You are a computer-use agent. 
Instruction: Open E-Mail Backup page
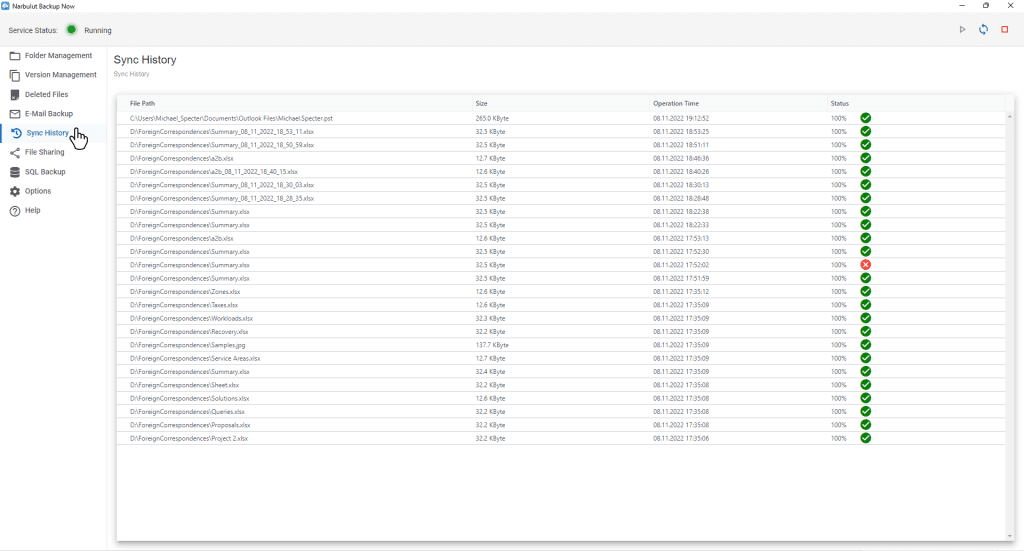(x=49, y=114)
